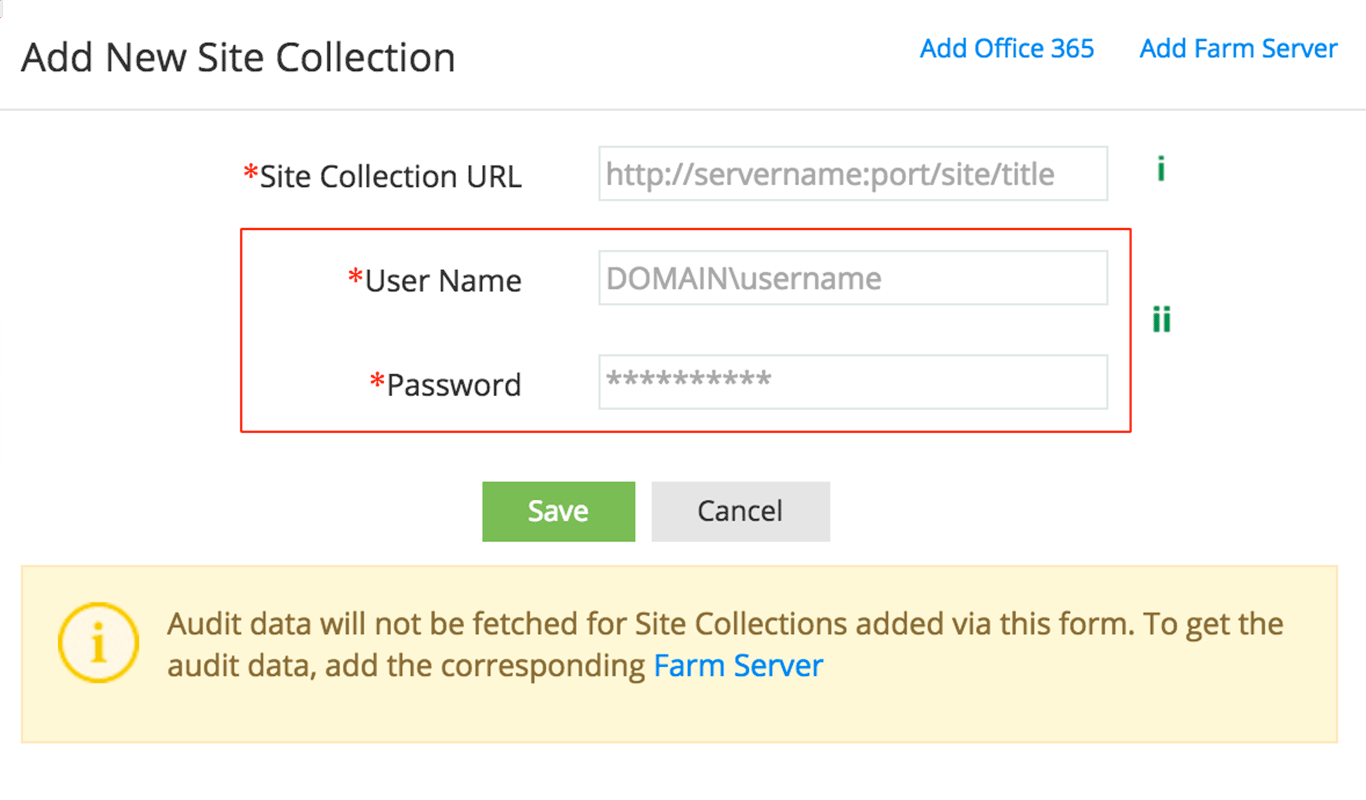
Task: Click into the User Name field
Action: 852,278
